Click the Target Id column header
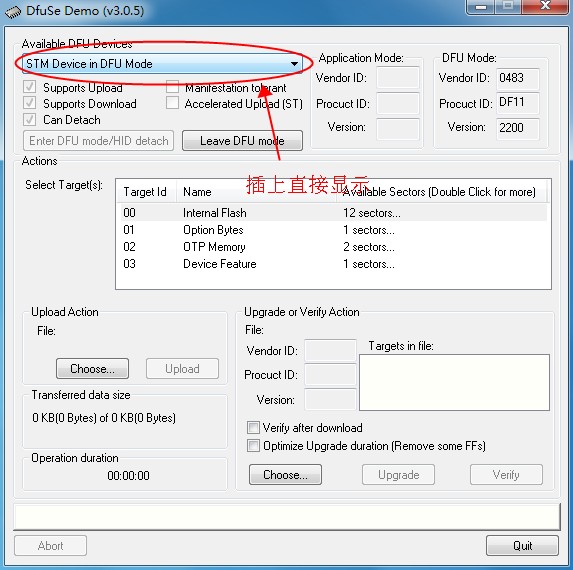 coord(146,191)
